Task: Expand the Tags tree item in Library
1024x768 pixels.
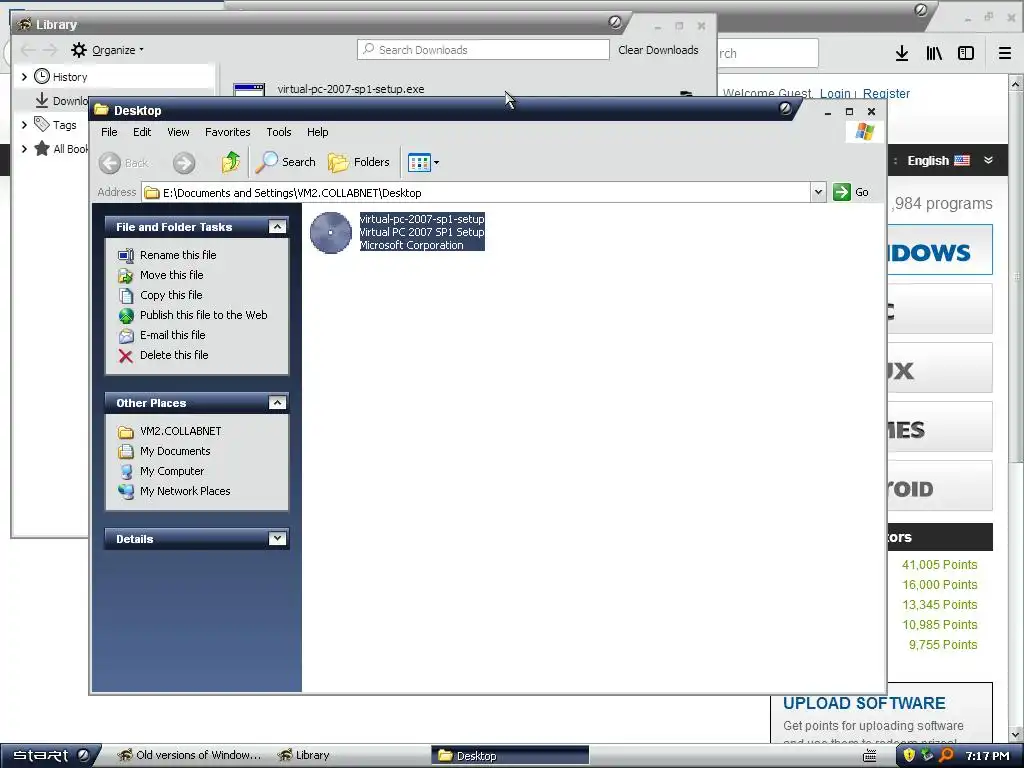Action: tap(24, 124)
